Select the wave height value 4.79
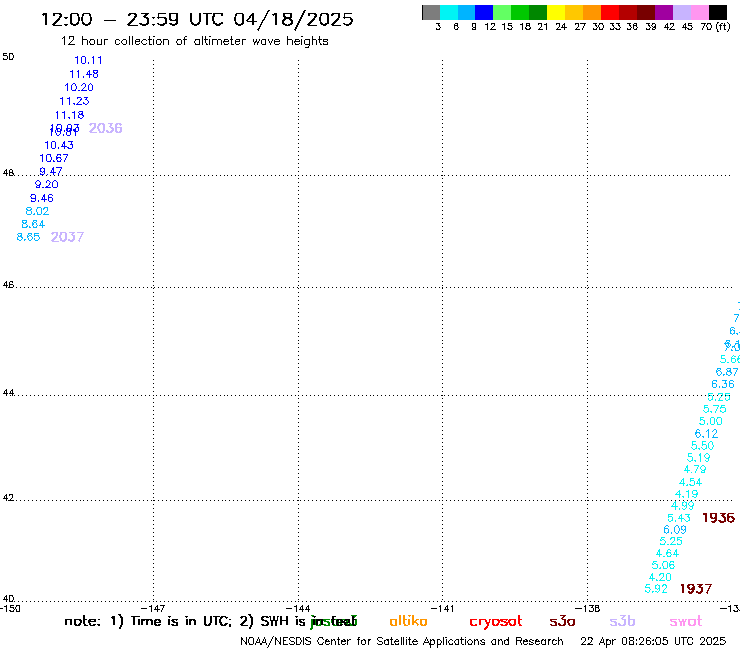The height and width of the screenshot is (650, 740). tap(695, 469)
